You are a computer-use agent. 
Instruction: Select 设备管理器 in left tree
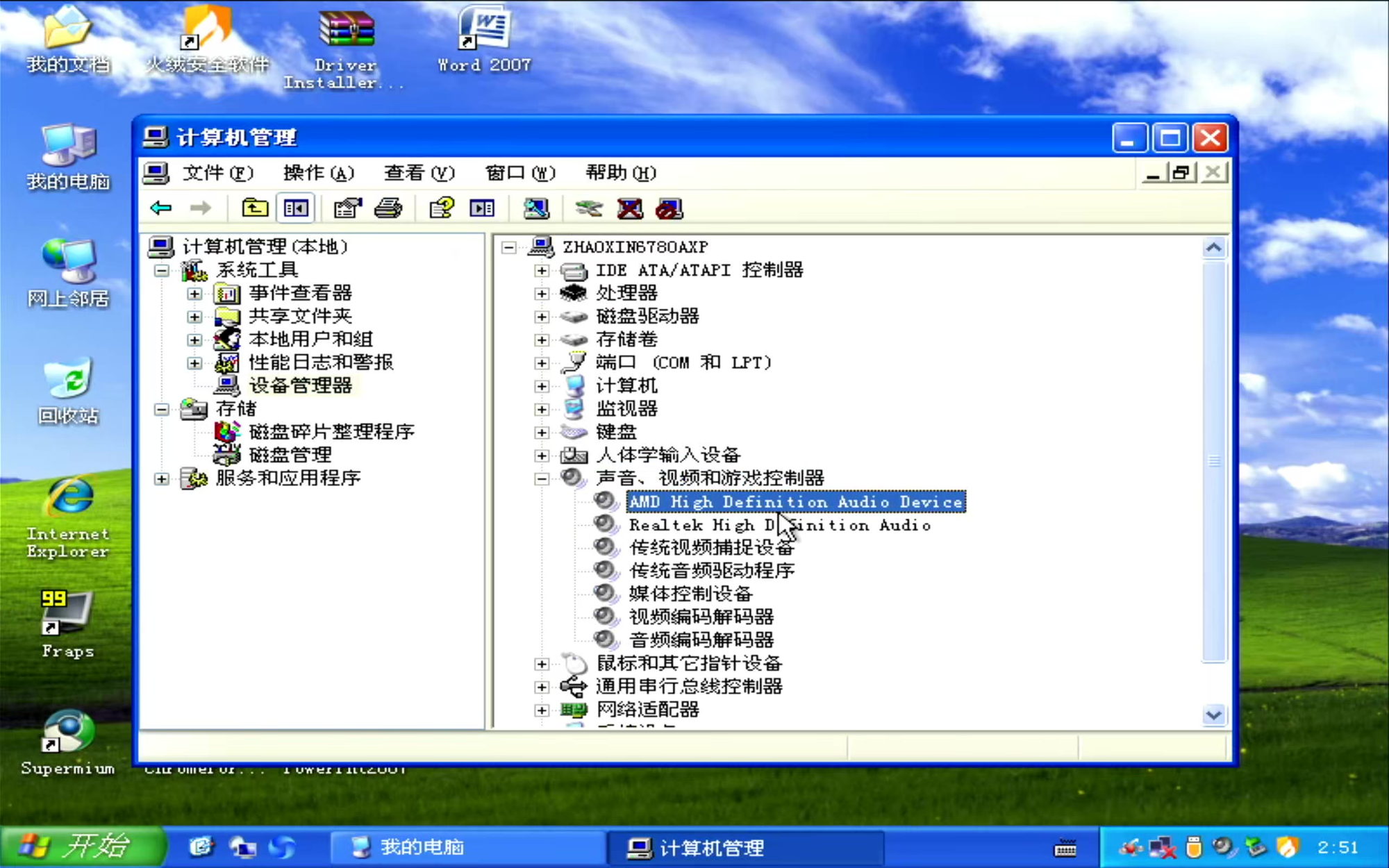pyautogui.click(x=301, y=385)
